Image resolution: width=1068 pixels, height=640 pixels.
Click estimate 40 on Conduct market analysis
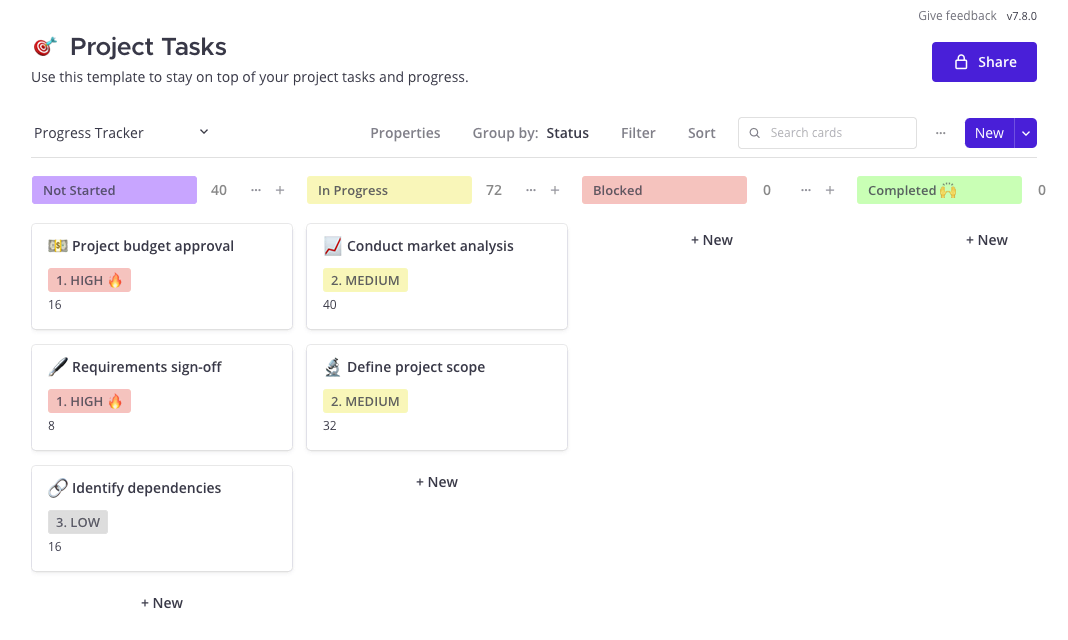(330, 304)
